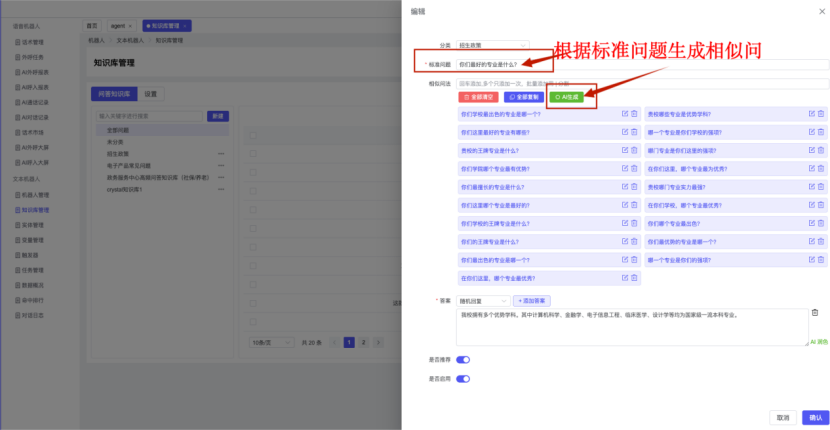Click the green AI生成 button
Image resolution: width=830 pixels, height=430 pixels.
click(x=566, y=97)
